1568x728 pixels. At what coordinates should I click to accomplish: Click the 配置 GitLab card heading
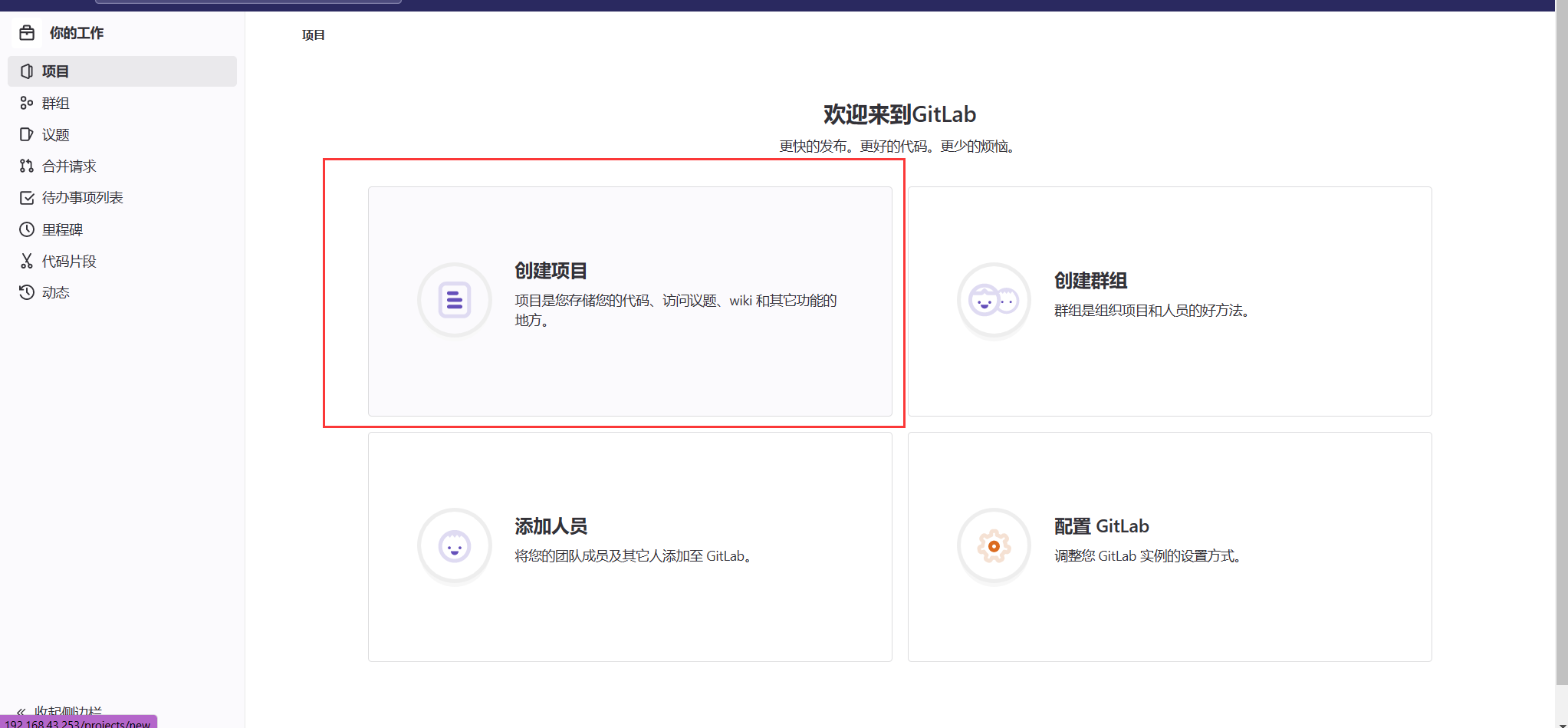(x=1101, y=526)
